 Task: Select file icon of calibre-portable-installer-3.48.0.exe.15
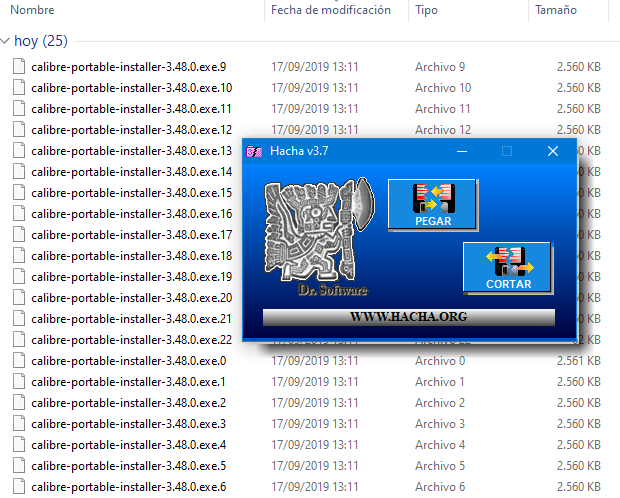click(x=19, y=193)
